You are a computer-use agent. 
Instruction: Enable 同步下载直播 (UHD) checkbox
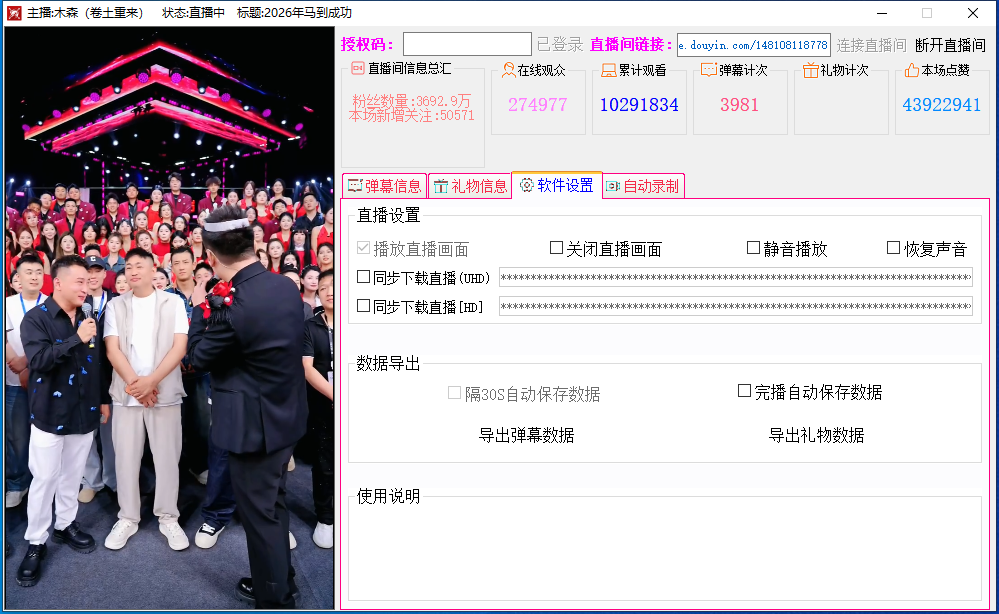click(363, 276)
